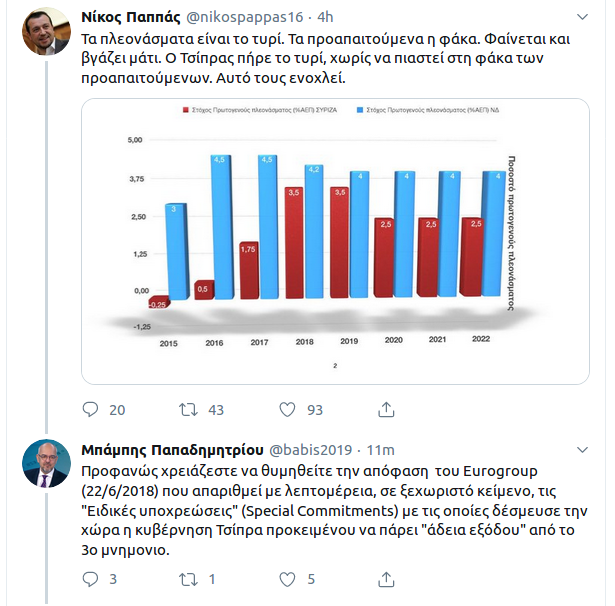Open @nikospappas16 handle link
Screen dimensions: 615x606
244,17
